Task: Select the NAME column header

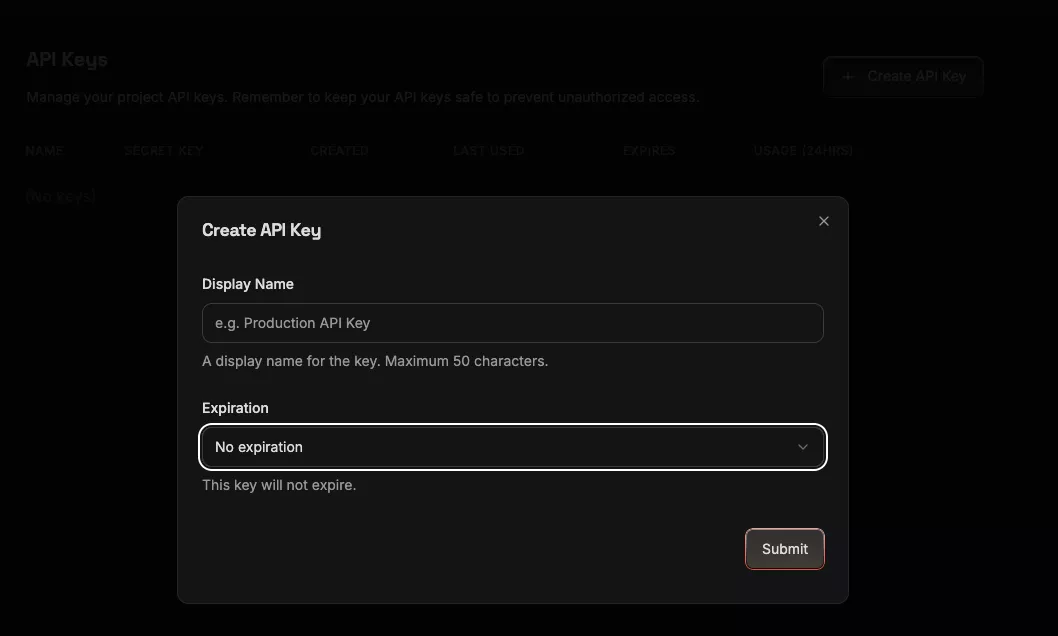Action: [x=45, y=151]
